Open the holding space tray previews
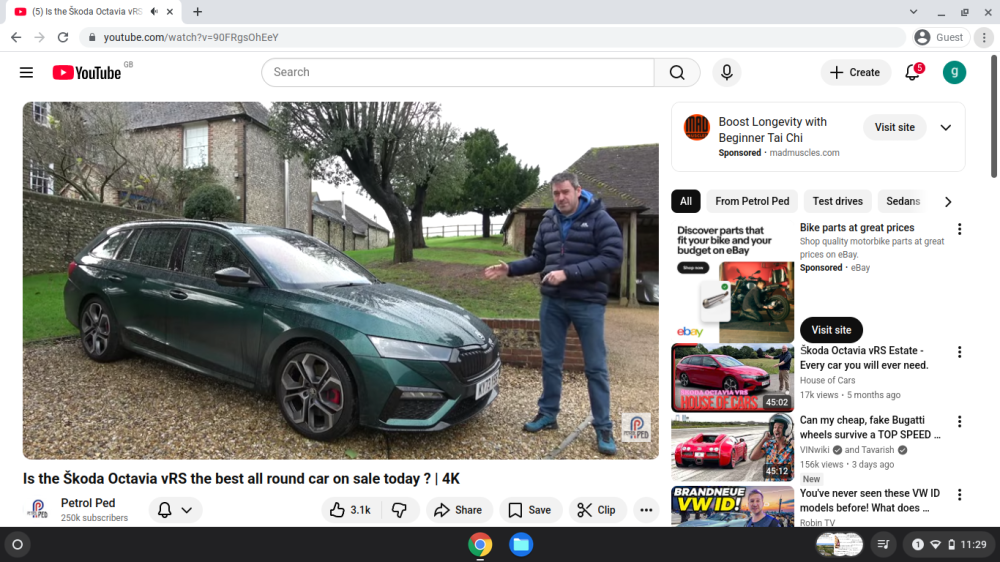The image size is (1000, 562). [x=839, y=545]
